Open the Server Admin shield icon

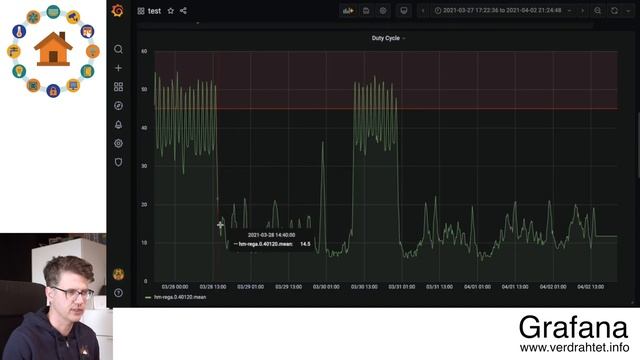pos(118,162)
